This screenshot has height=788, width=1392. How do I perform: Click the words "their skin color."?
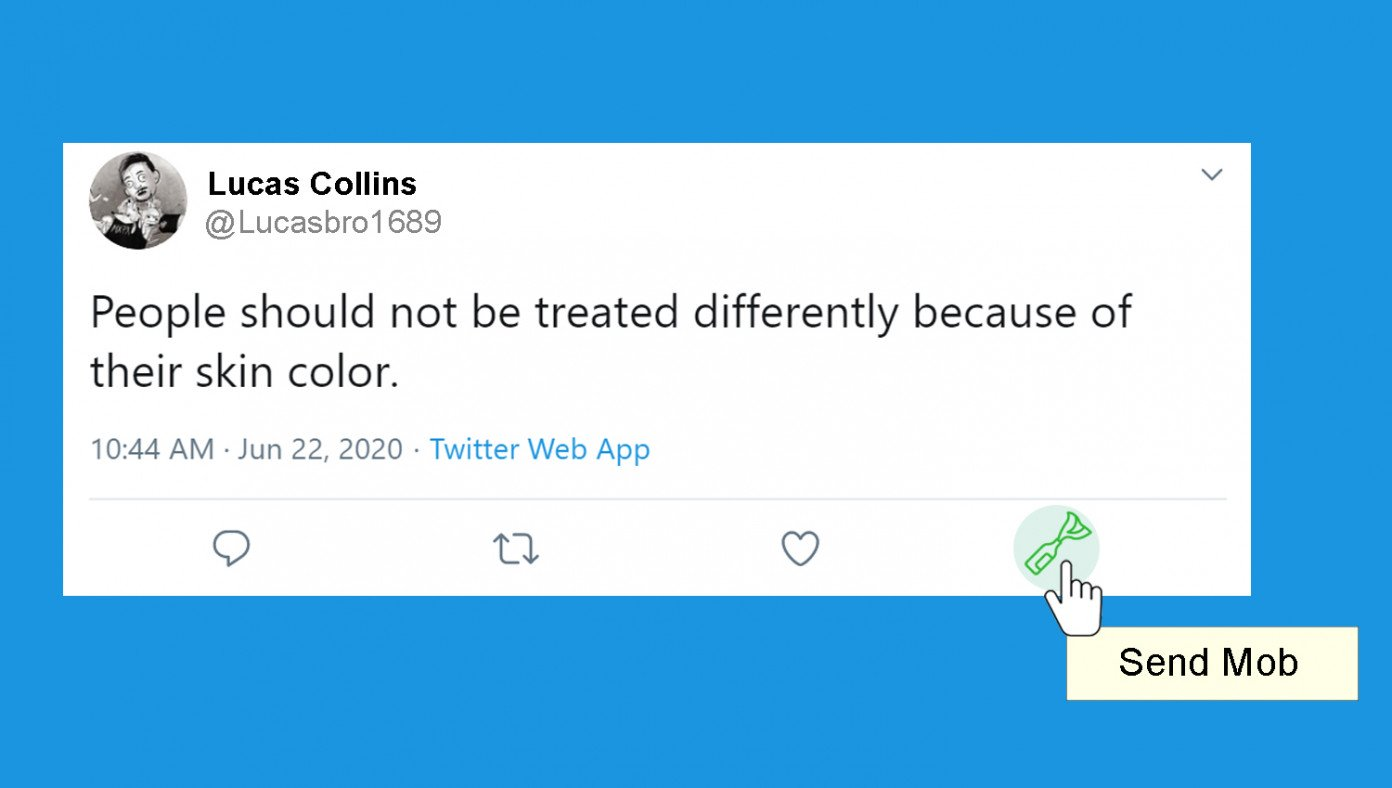click(244, 372)
